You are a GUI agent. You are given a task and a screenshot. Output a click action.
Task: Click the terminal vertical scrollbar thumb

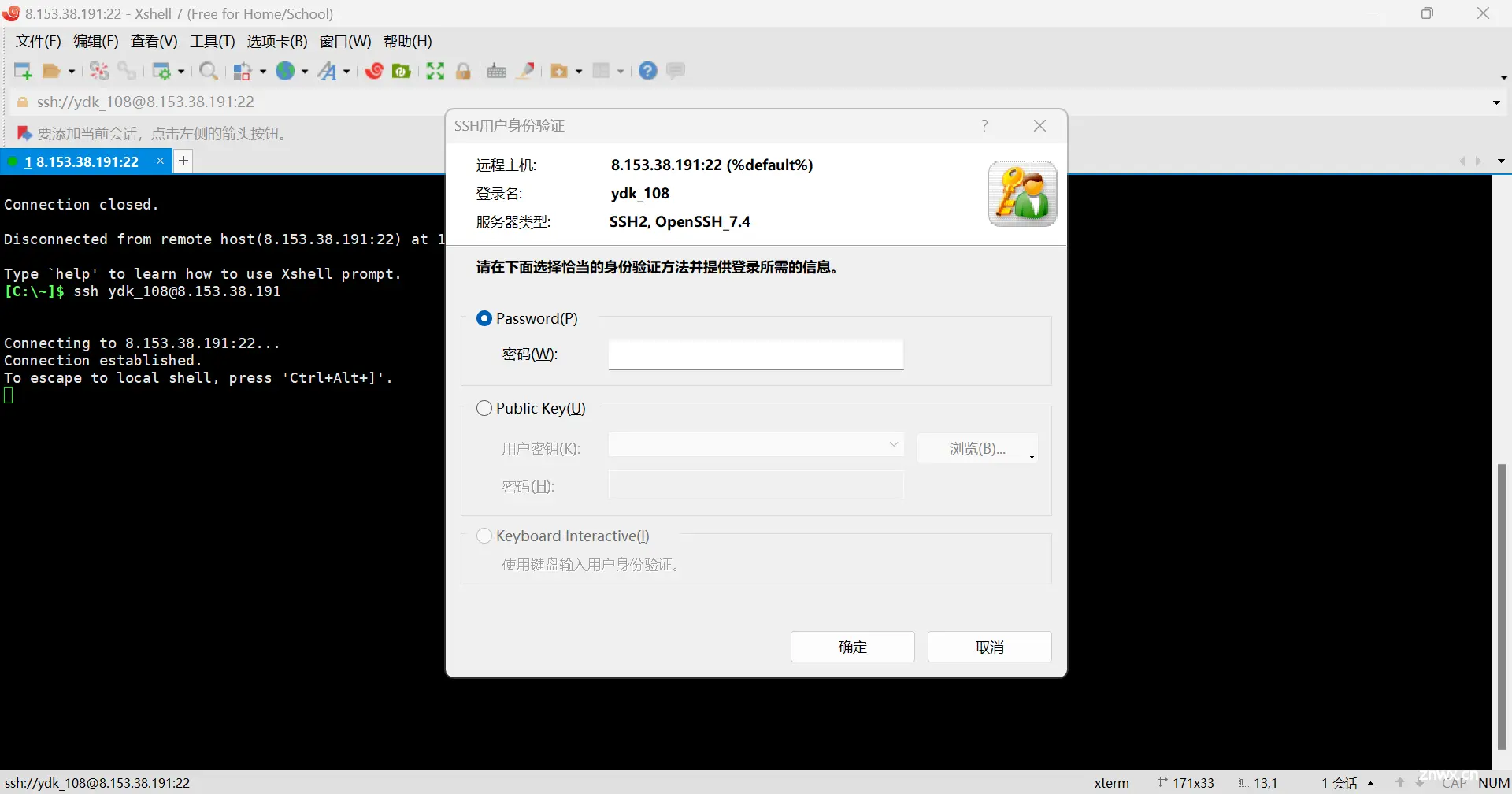point(1503,607)
